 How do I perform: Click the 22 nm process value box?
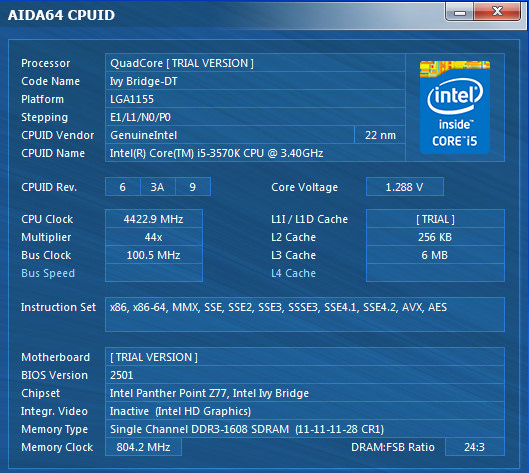click(x=380, y=135)
